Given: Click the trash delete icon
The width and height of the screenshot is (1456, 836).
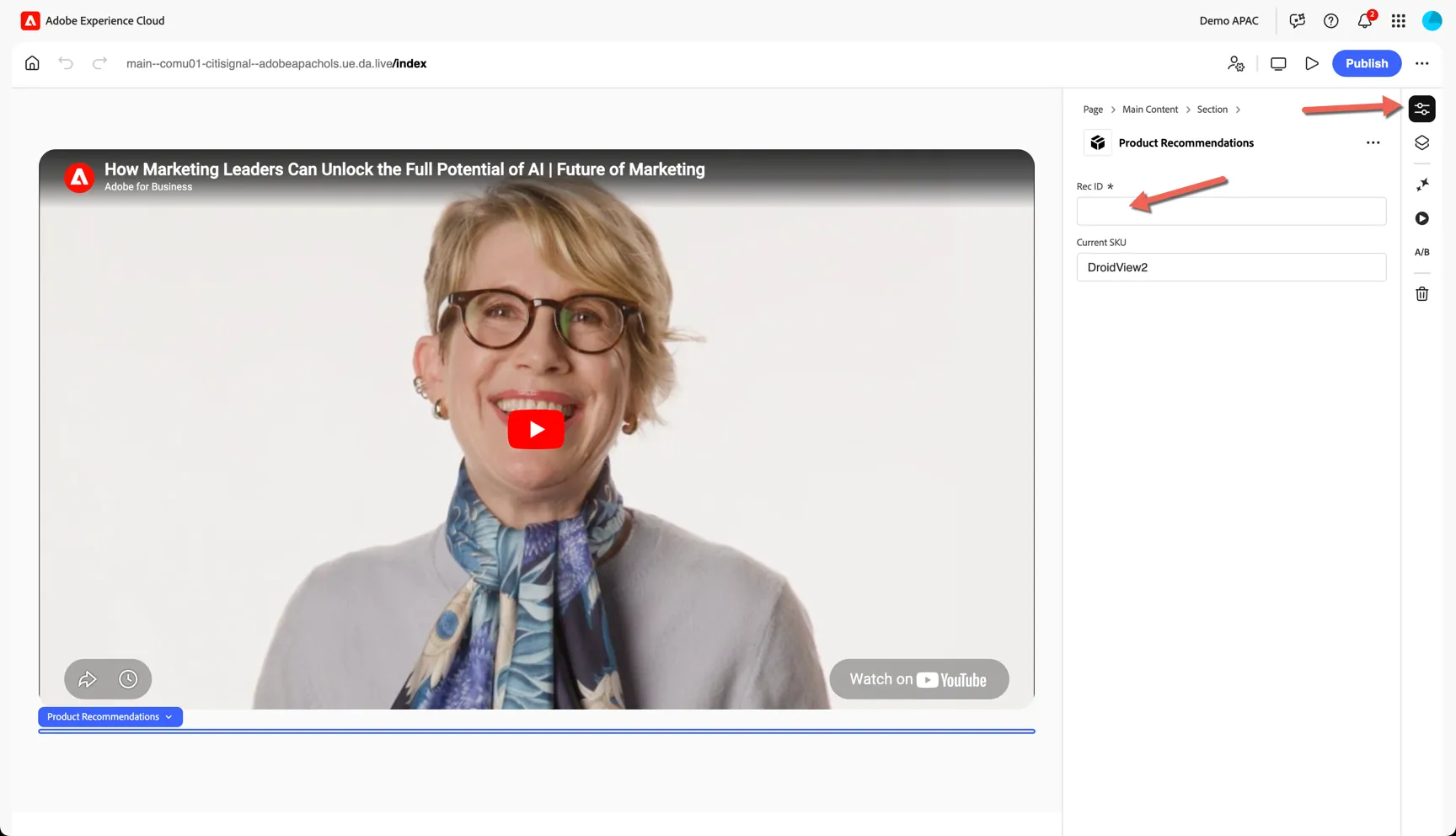Looking at the screenshot, I should coord(1421,294).
